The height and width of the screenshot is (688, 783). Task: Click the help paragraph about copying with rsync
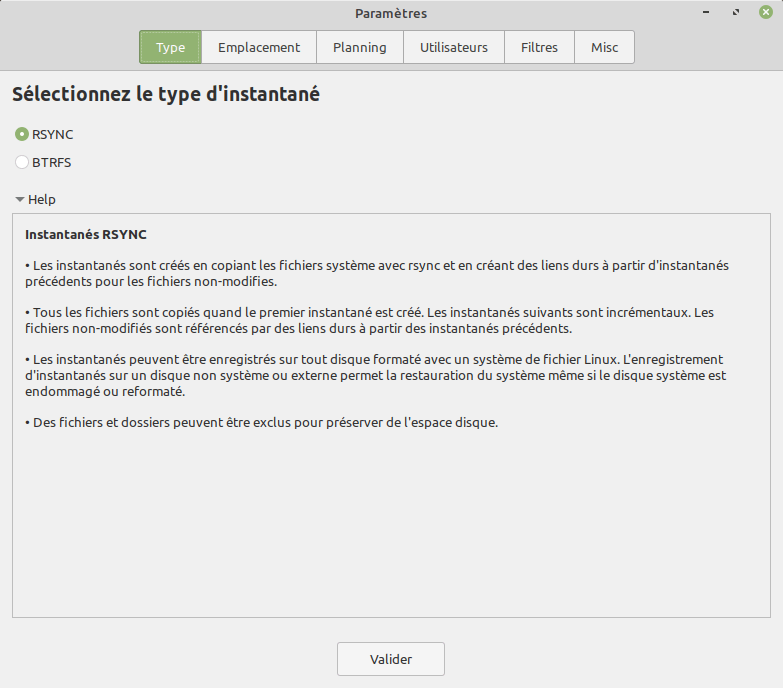click(376, 273)
